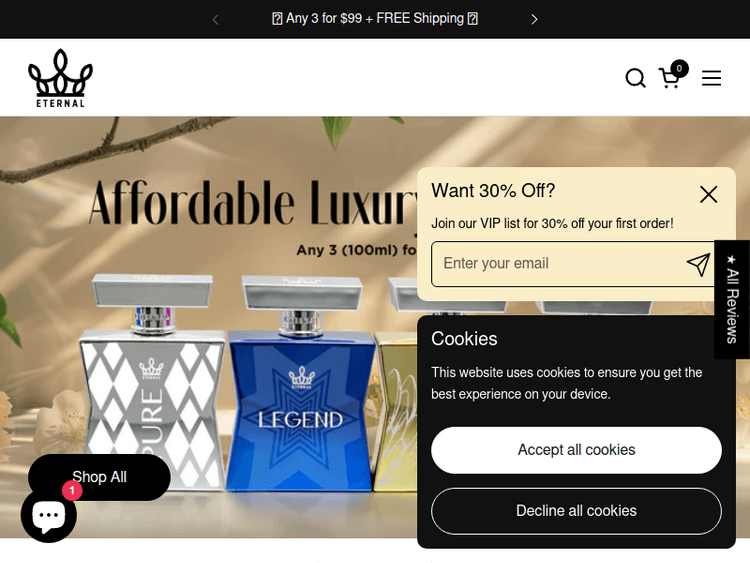Open the search magnifier icon

pos(635,78)
